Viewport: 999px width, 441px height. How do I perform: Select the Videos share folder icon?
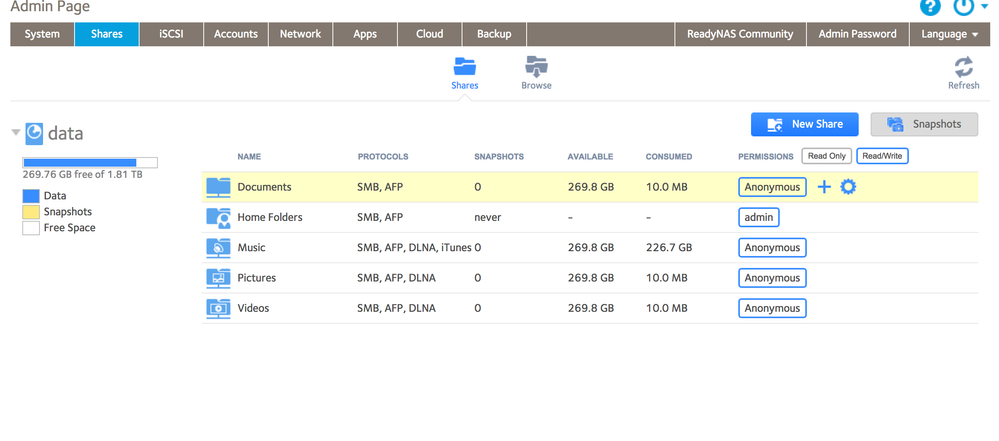218,308
